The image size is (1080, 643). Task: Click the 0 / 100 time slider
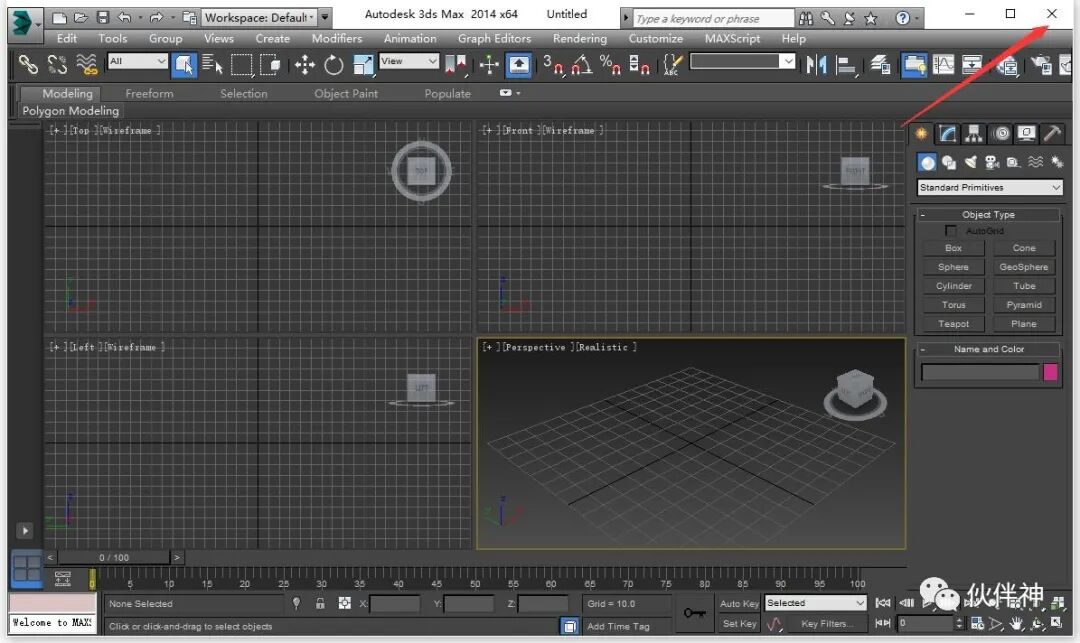point(114,557)
